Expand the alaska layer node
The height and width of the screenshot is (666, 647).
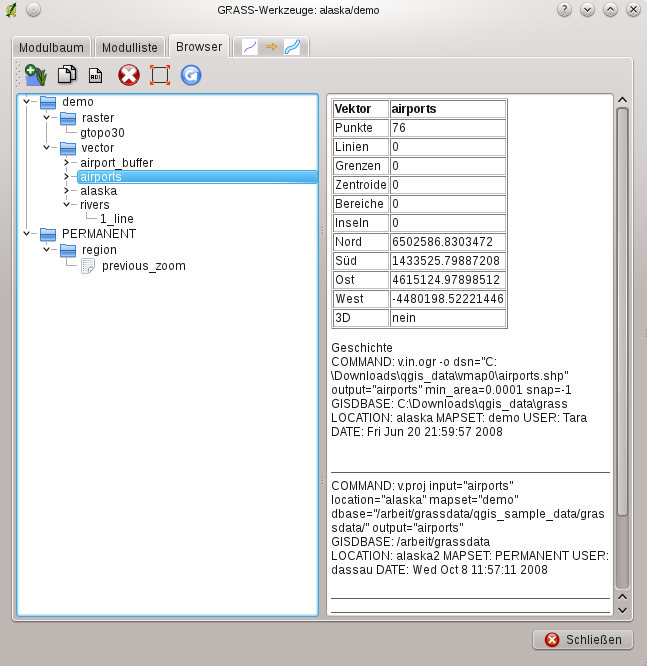[x=66, y=190]
